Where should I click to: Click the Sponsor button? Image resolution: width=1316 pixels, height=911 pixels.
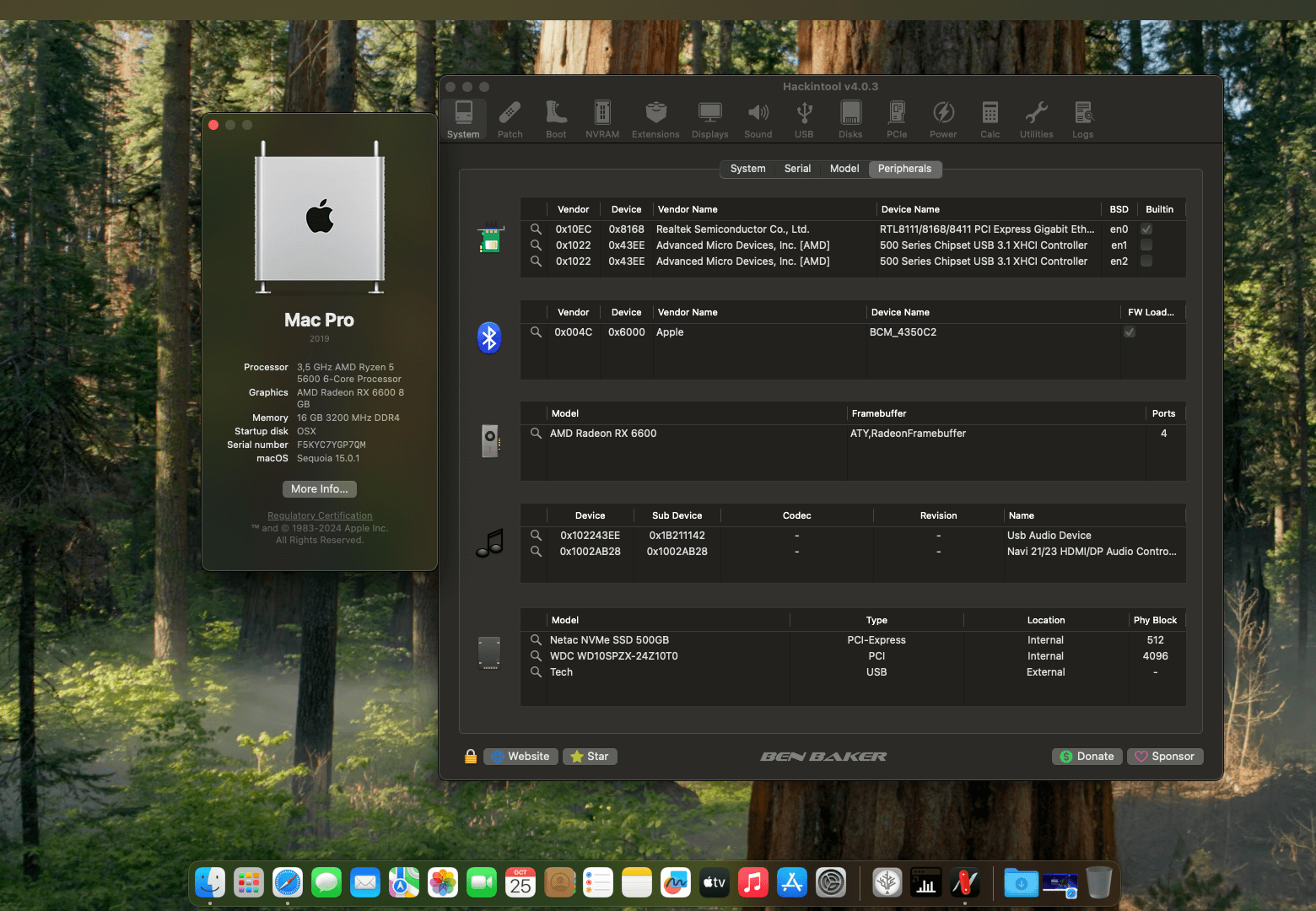click(1165, 757)
